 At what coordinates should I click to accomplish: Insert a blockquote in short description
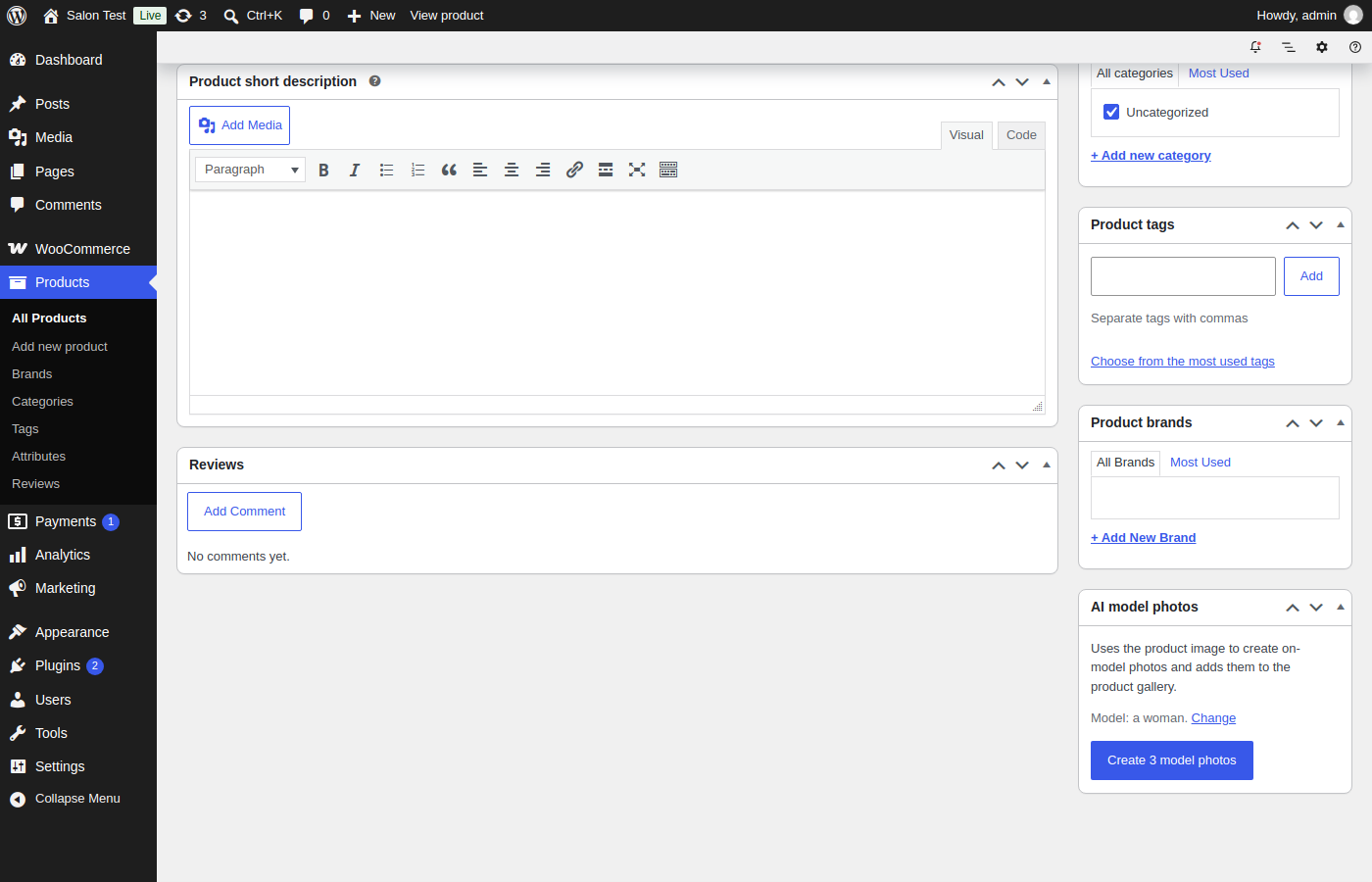click(x=449, y=170)
